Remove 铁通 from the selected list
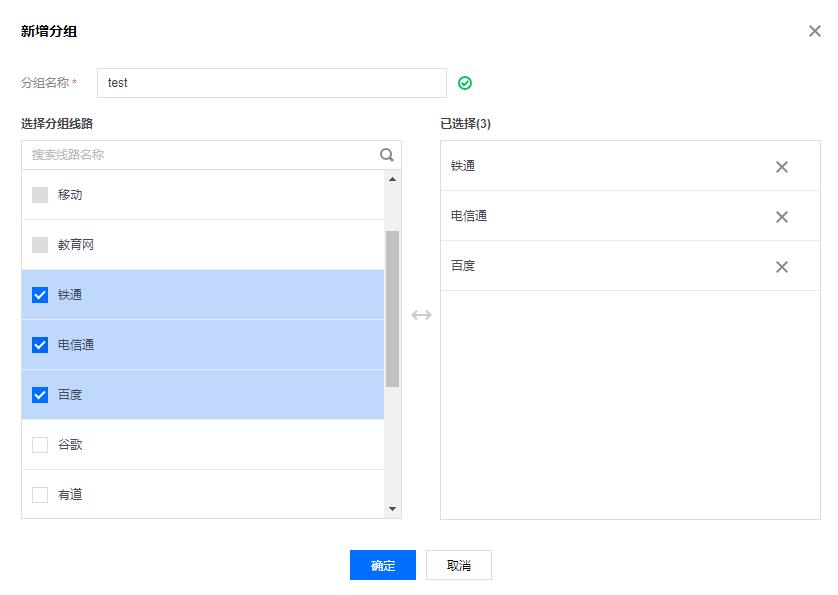The width and height of the screenshot is (838, 595). pos(781,167)
